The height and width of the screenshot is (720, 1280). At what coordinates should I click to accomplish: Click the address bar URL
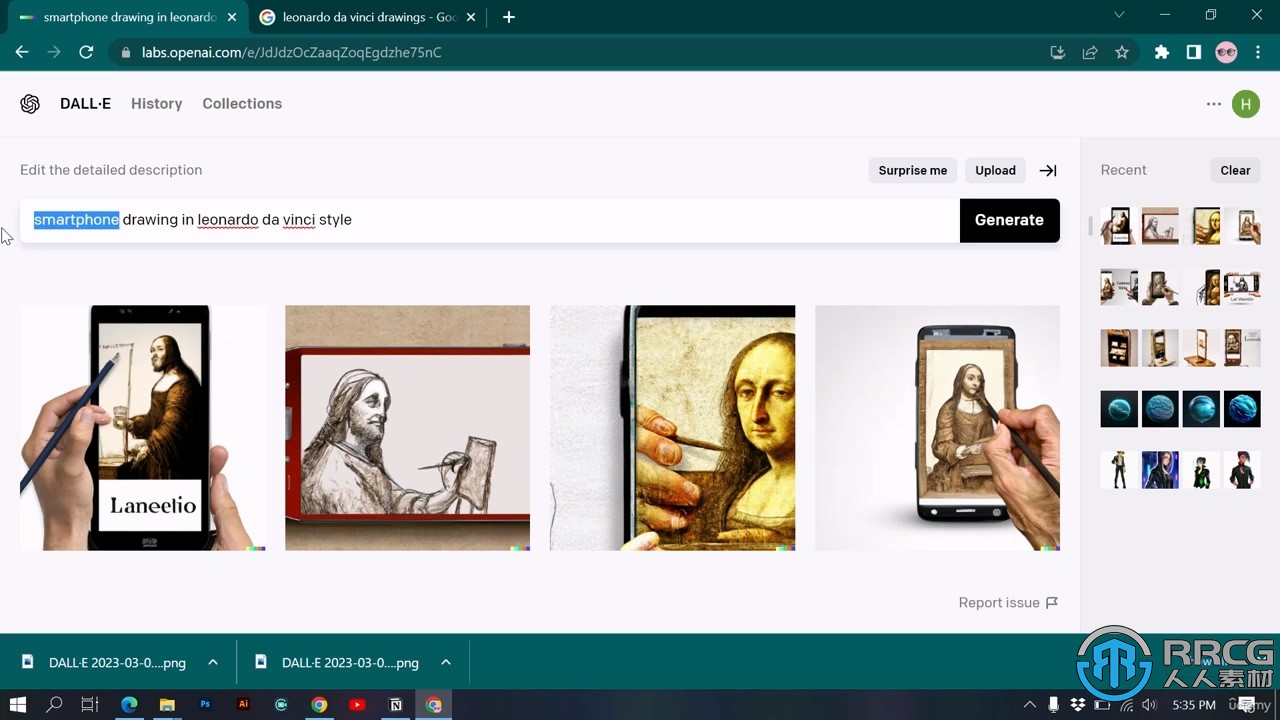292,52
